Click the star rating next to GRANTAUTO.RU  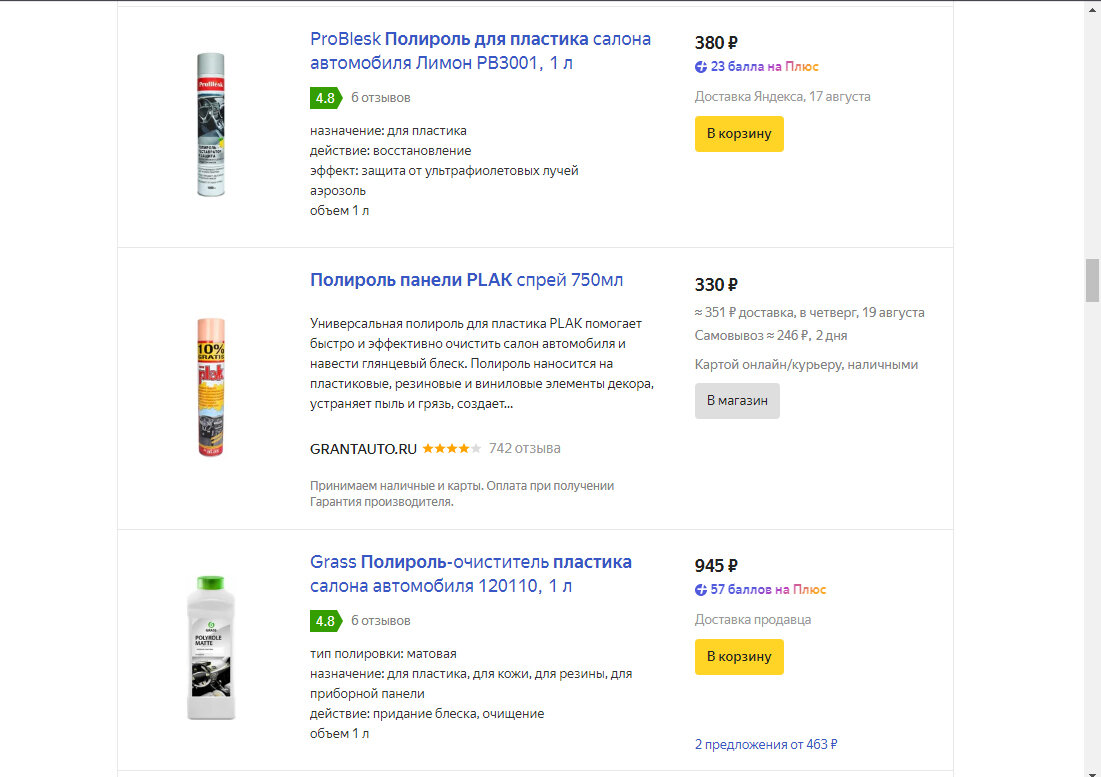(x=450, y=448)
